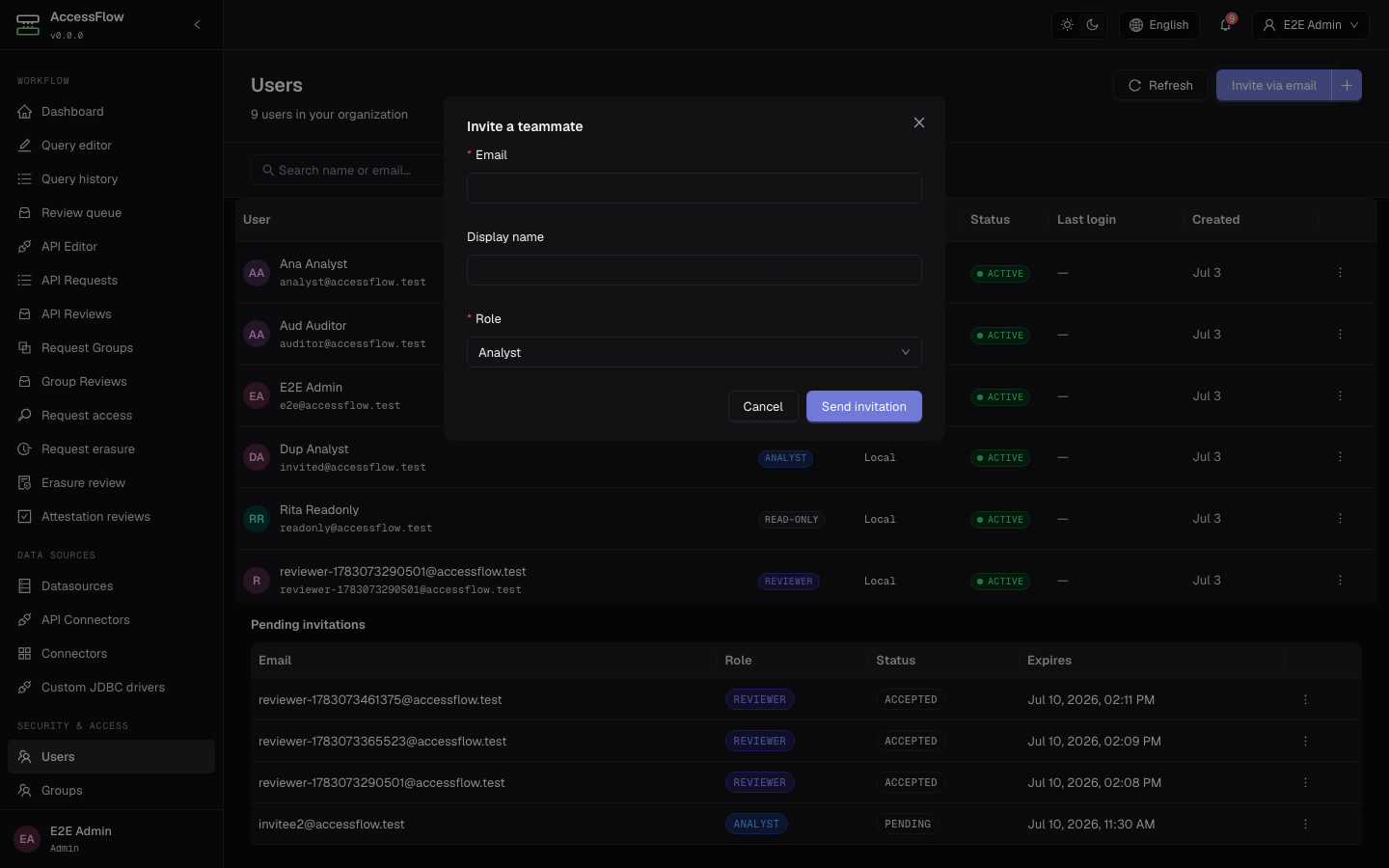Focus the Display name input field
1389x868 pixels.
(694, 270)
